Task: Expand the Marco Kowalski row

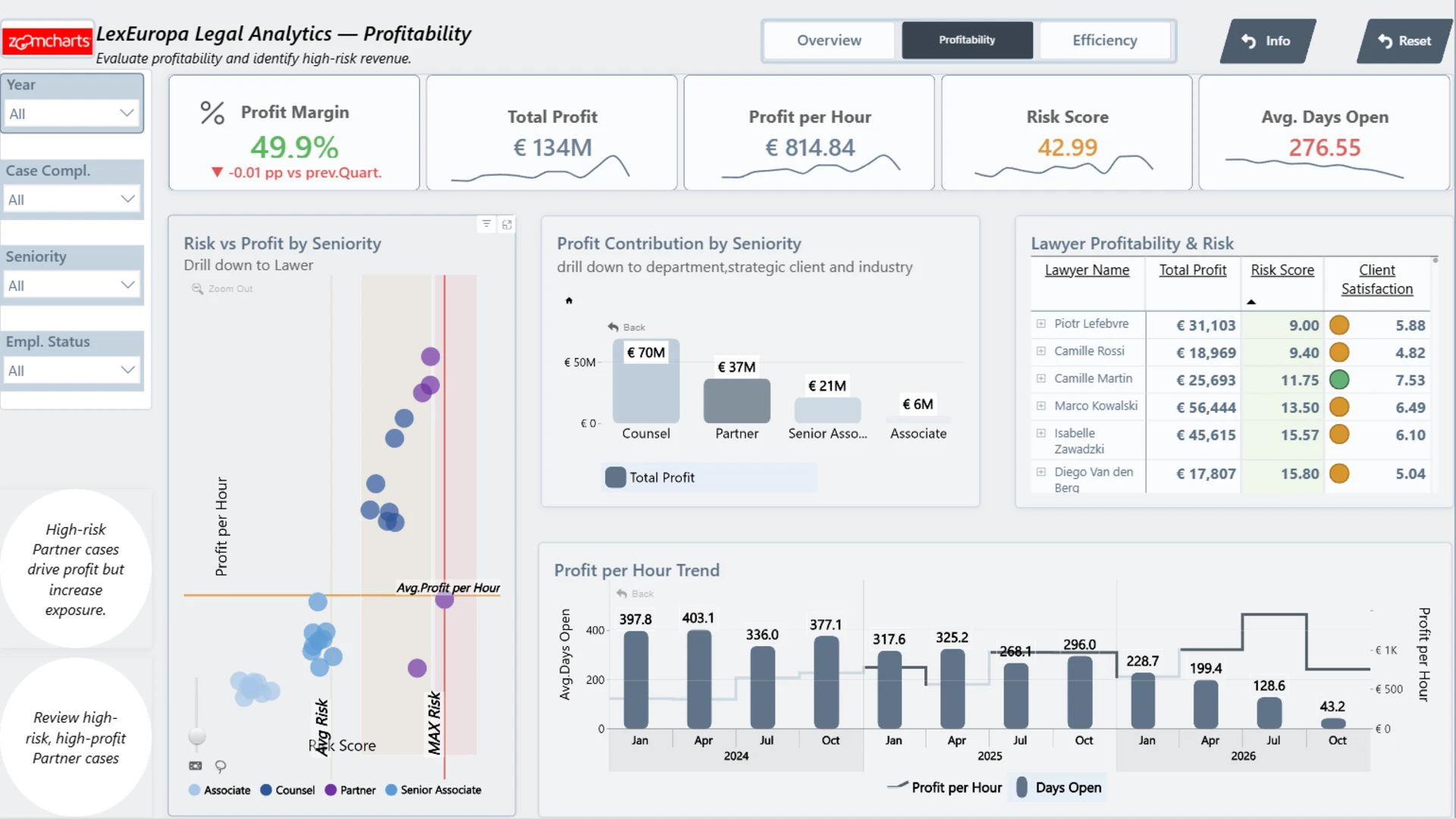Action: [x=1041, y=406]
